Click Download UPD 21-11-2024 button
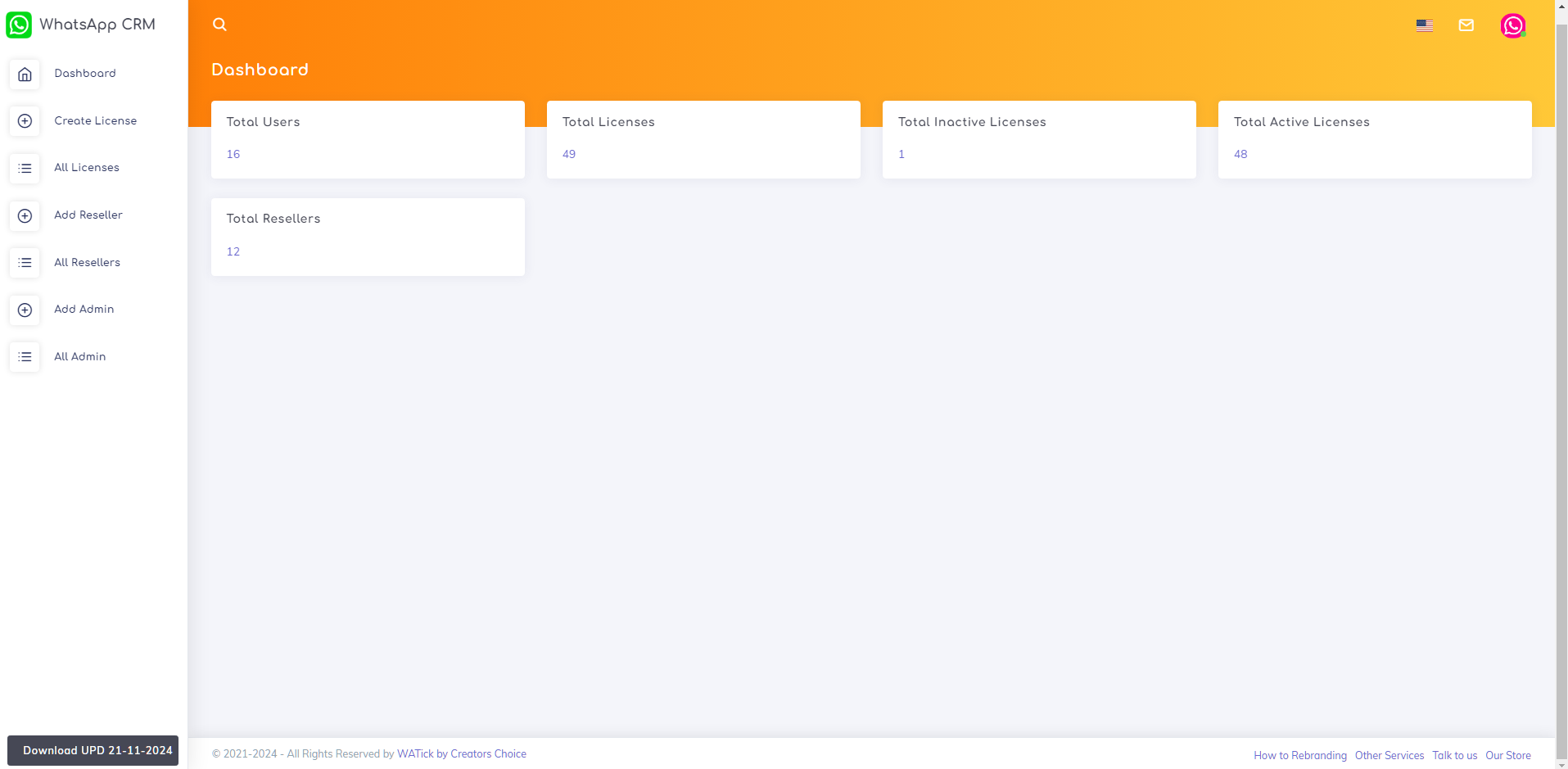This screenshot has height=769, width=1568. tap(93, 750)
